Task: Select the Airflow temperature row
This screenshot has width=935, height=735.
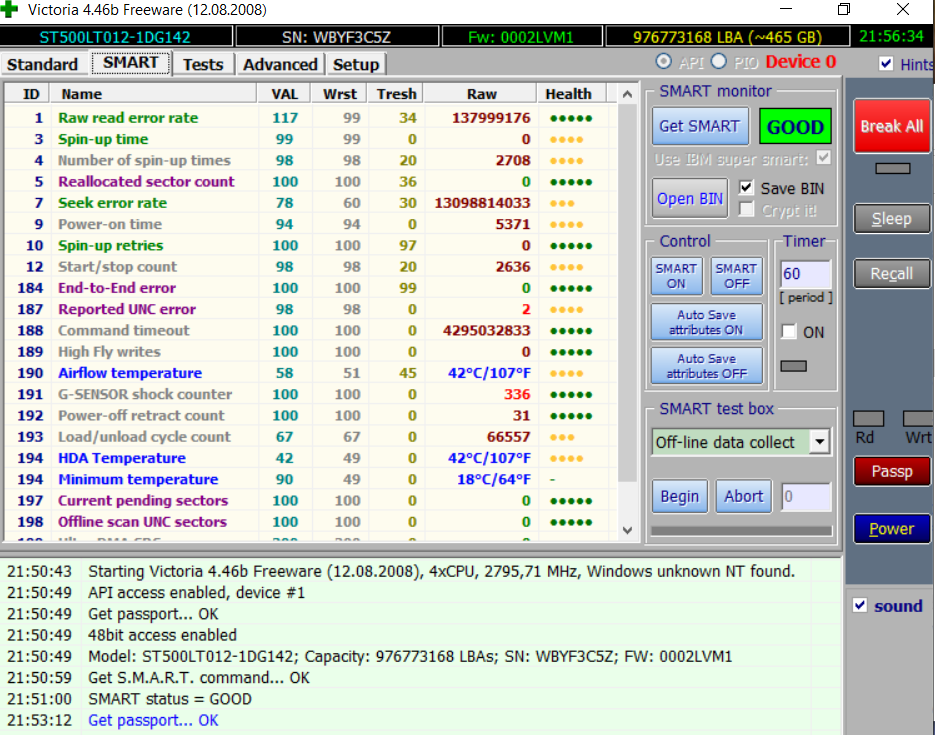Action: [x=310, y=373]
